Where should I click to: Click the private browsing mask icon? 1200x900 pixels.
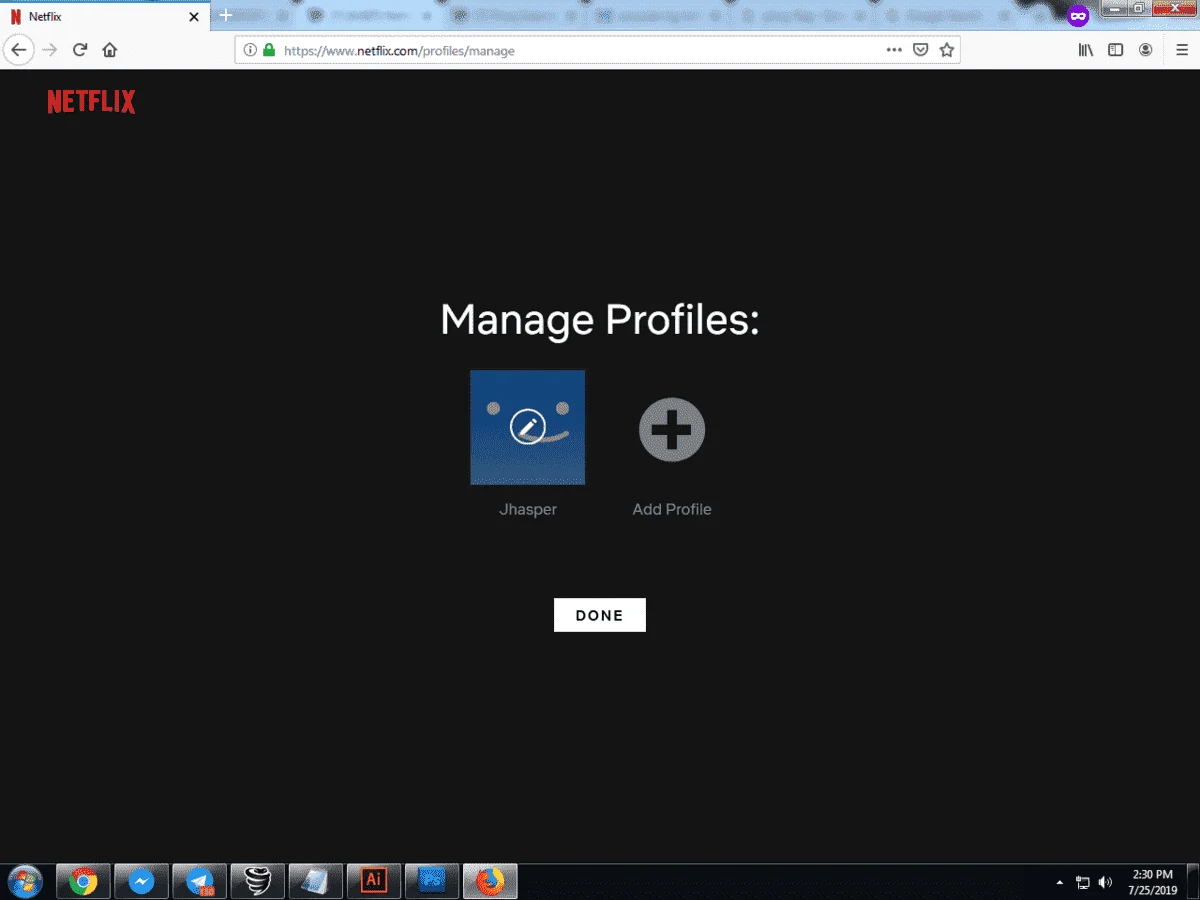1077,16
